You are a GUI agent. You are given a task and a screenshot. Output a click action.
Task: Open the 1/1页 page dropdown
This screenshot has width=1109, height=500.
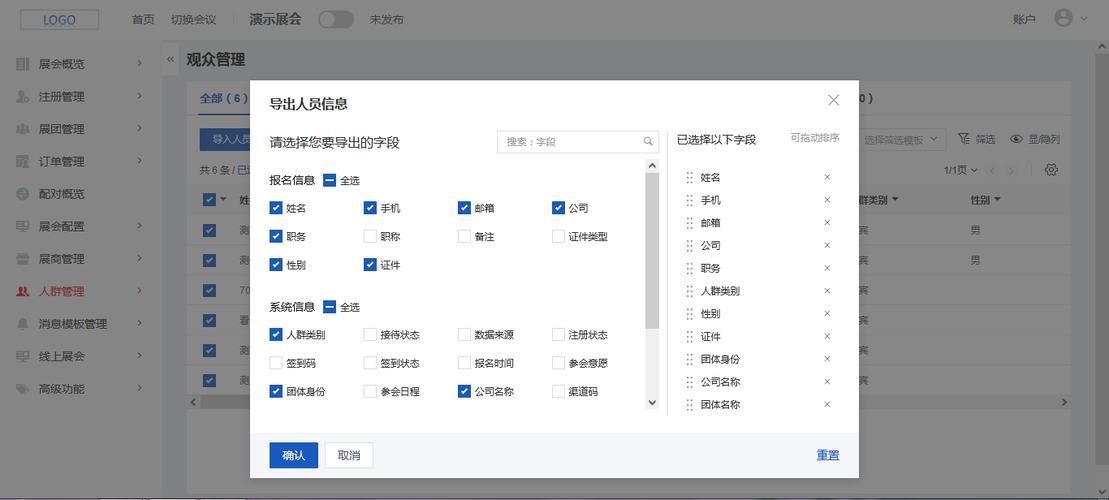(x=960, y=170)
